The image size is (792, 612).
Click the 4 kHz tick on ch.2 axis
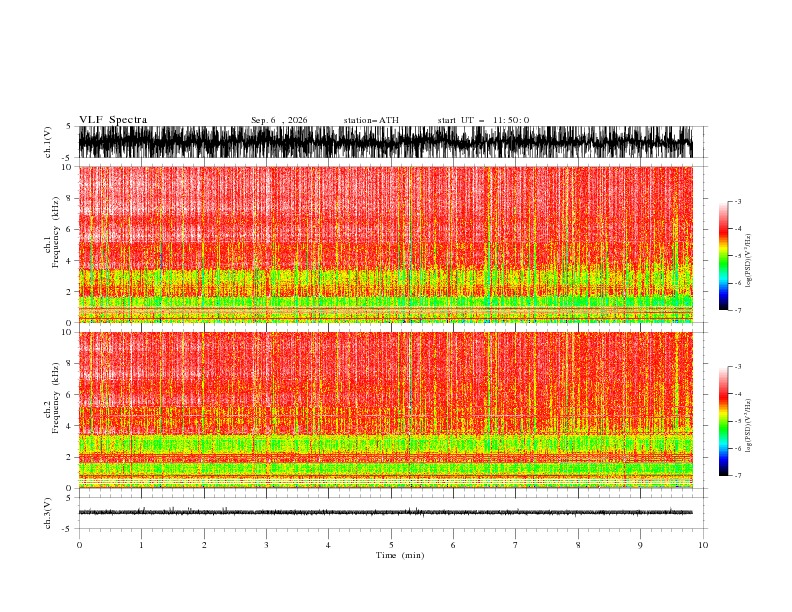[70, 426]
